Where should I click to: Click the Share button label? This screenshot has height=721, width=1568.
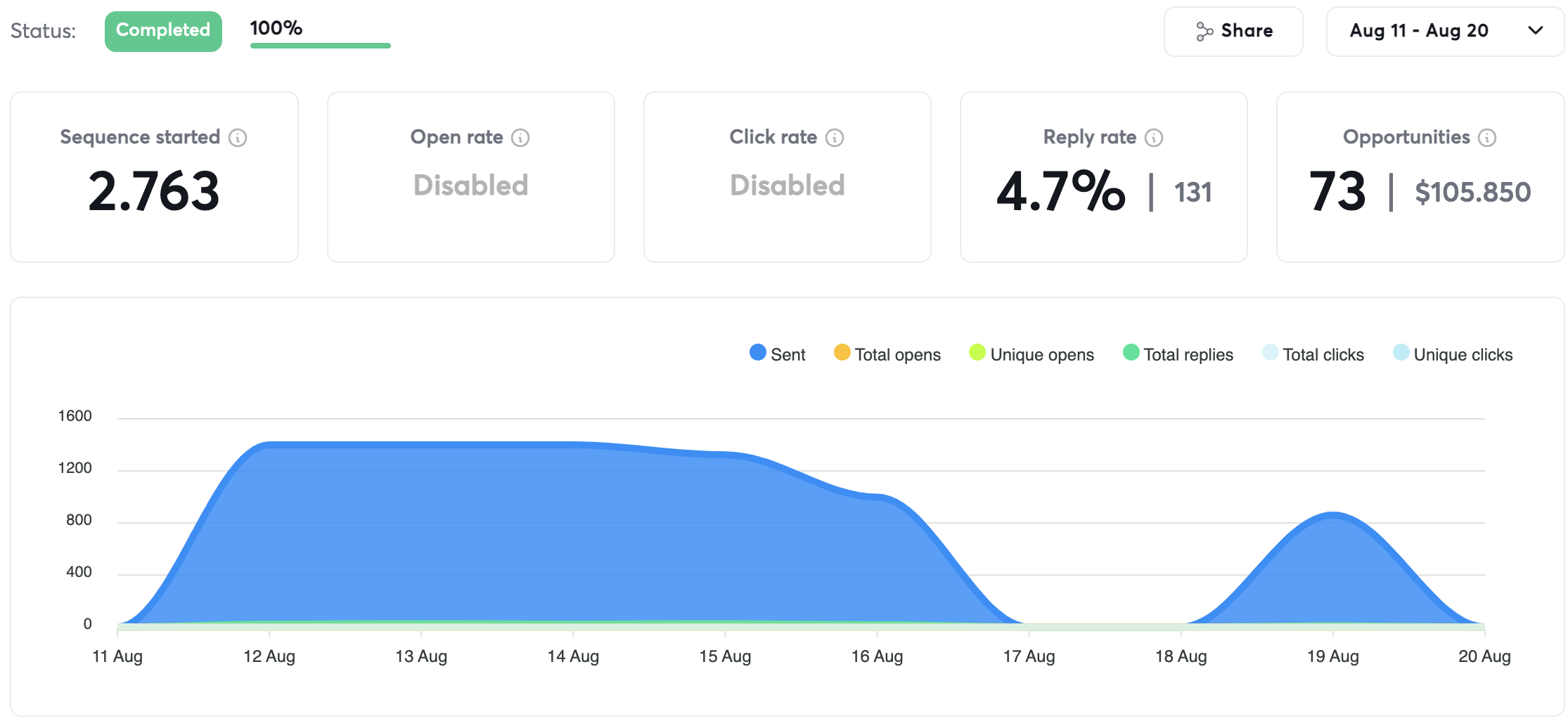click(x=1247, y=31)
